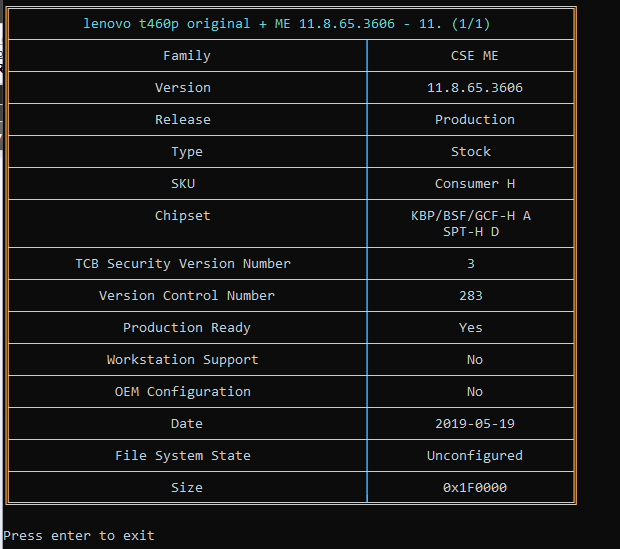Select the Unconfigured file system state value
620x549 pixels.
tap(474, 456)
